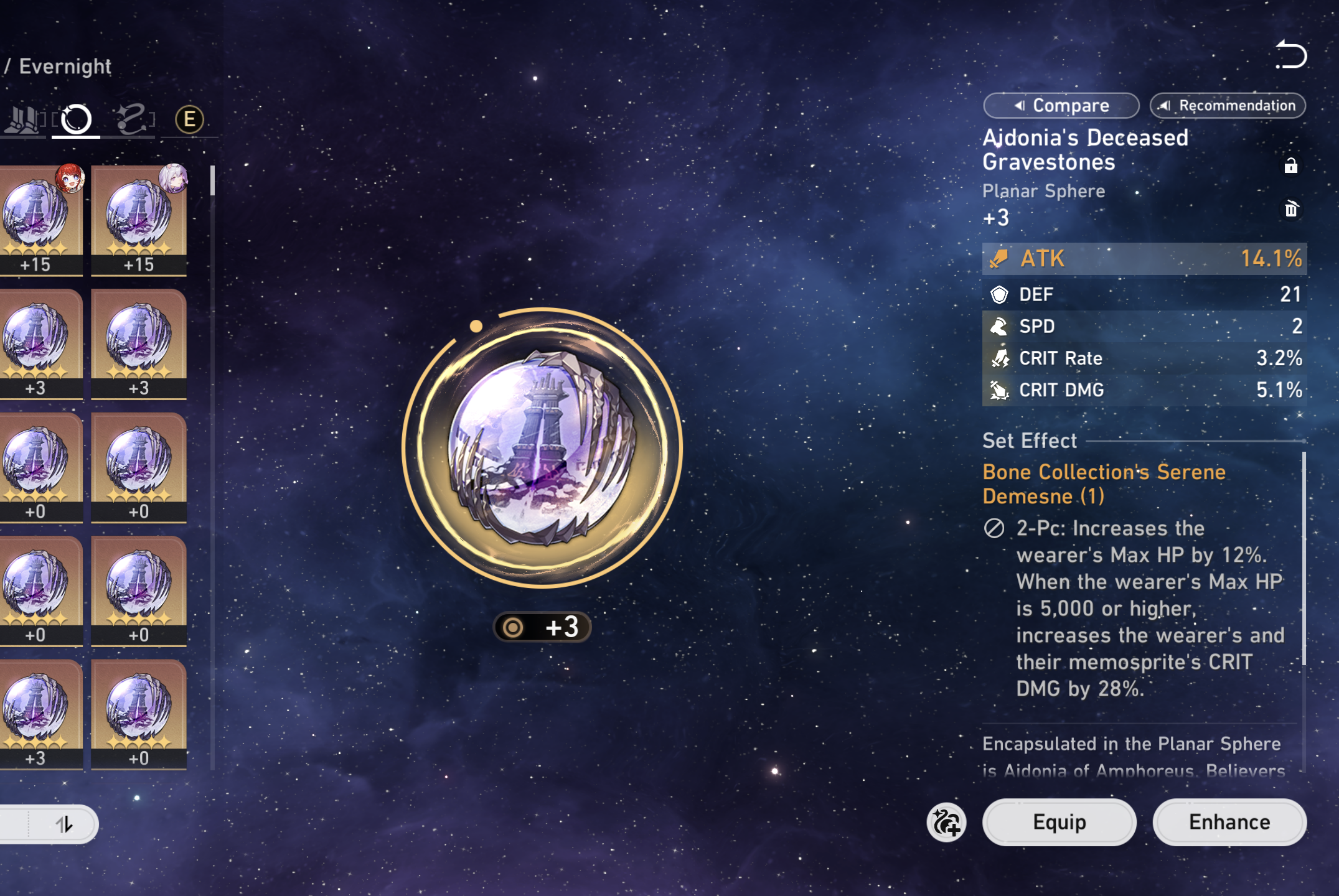Click the back arrow icon
1339x896 pixels.
pos(1292,55)
